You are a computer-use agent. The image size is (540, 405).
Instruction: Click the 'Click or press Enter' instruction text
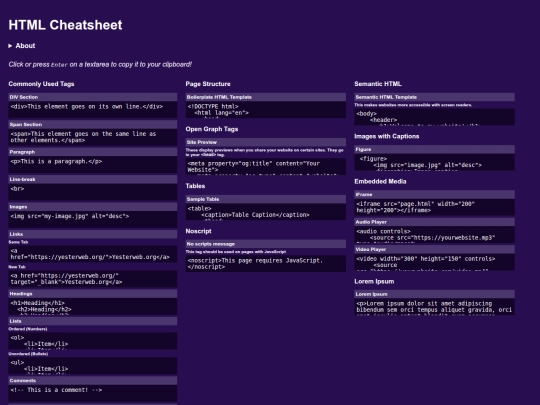[x=100, y=64]
